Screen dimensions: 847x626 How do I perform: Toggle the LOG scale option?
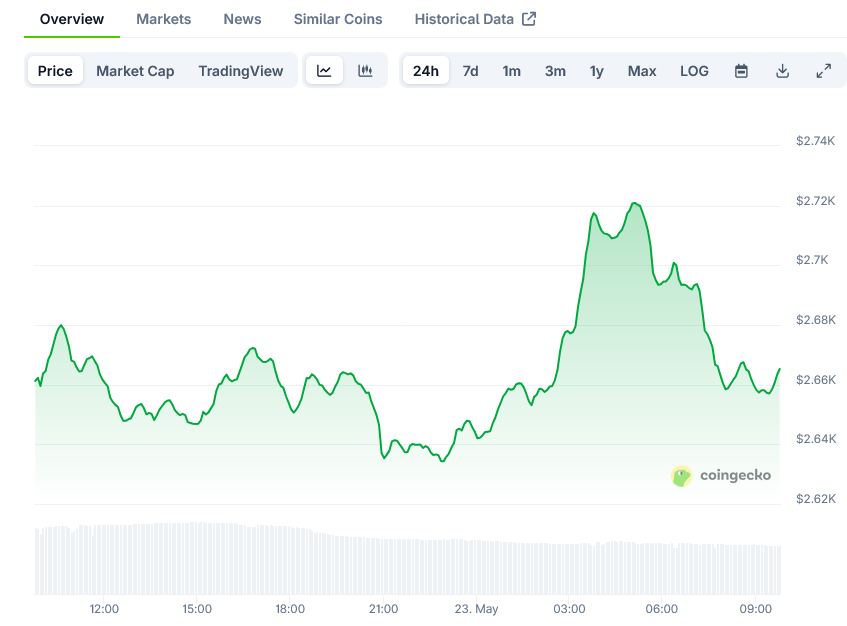[694, 71]
